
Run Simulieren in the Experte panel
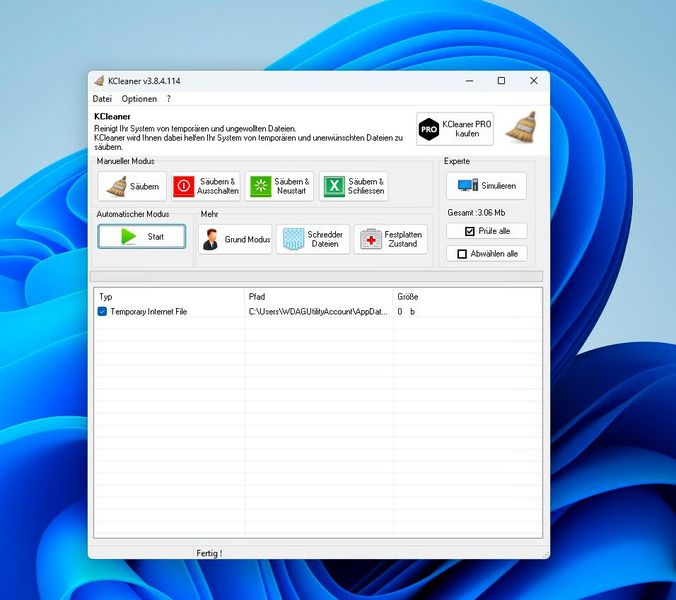coord(486,186)
